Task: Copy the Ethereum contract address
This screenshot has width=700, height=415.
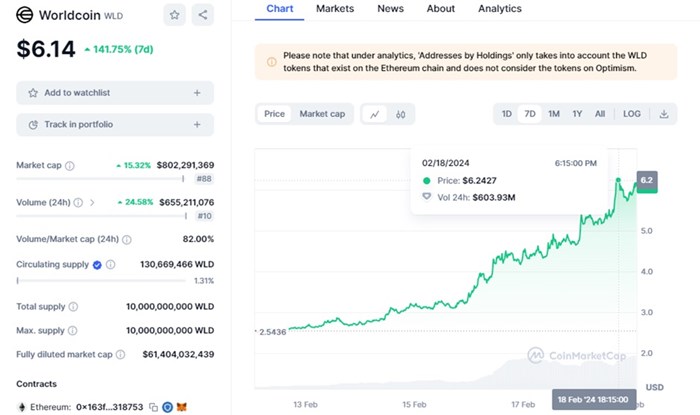Action: point(153,408)
